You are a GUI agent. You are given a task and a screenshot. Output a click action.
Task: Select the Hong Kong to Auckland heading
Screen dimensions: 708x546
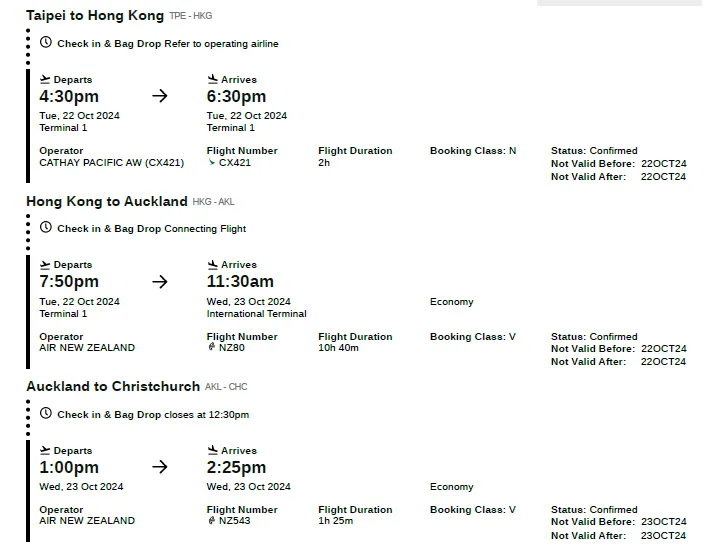coord(107,202)
